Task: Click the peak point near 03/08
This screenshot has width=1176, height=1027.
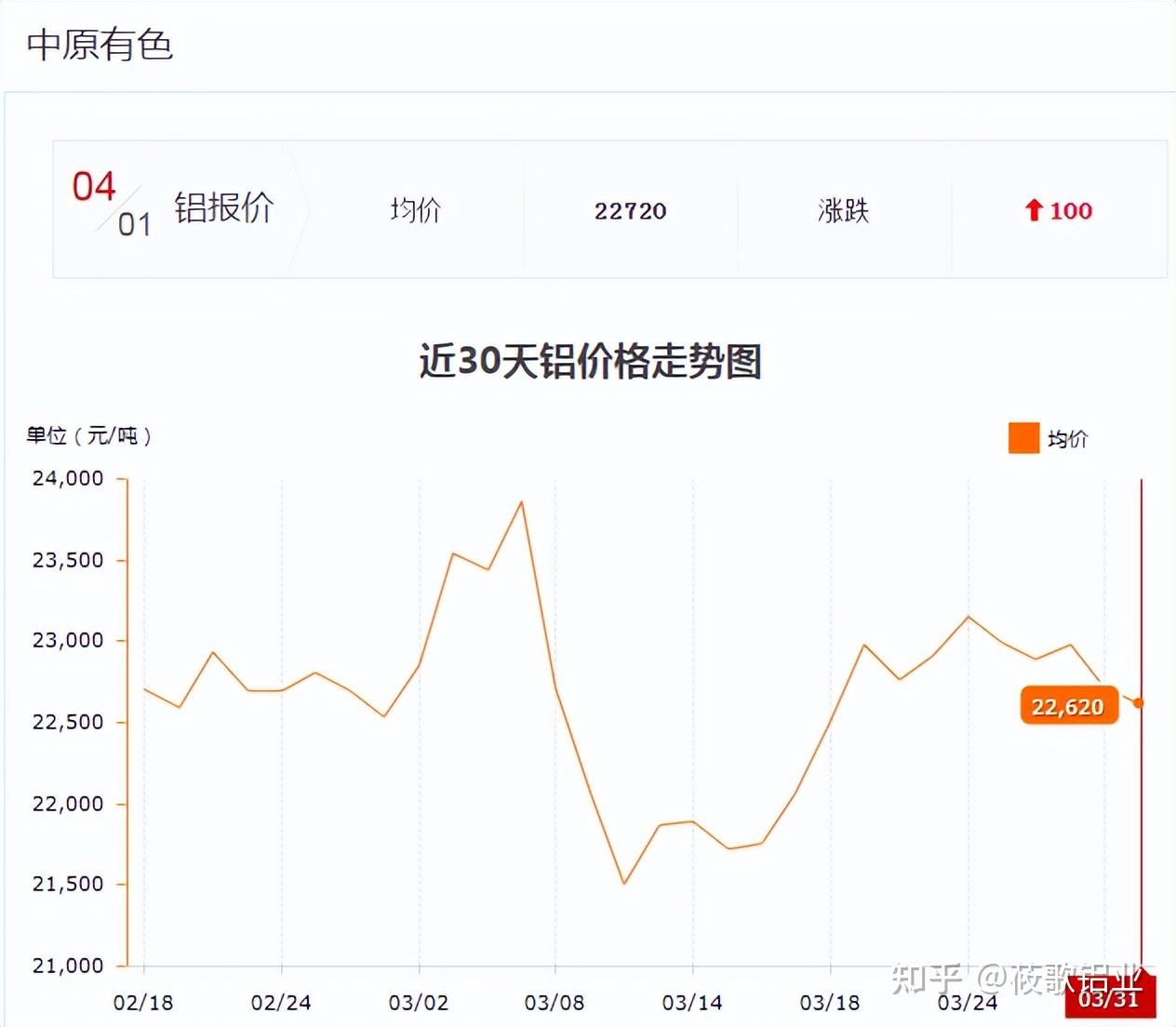Action: (x=520, y=502)
